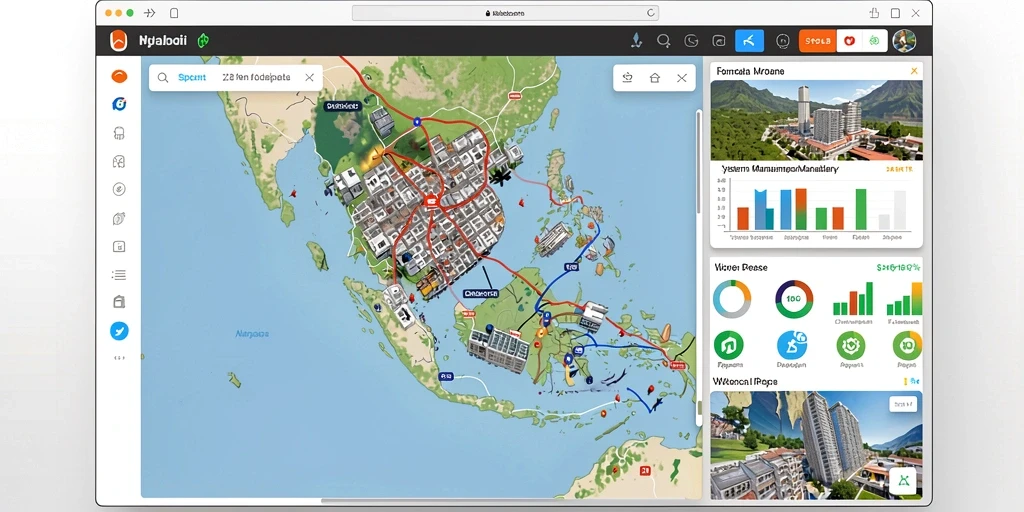The image size is (1024, 512).
Task: Click the green compass button on the bottom photo
Action: [904, 481]
